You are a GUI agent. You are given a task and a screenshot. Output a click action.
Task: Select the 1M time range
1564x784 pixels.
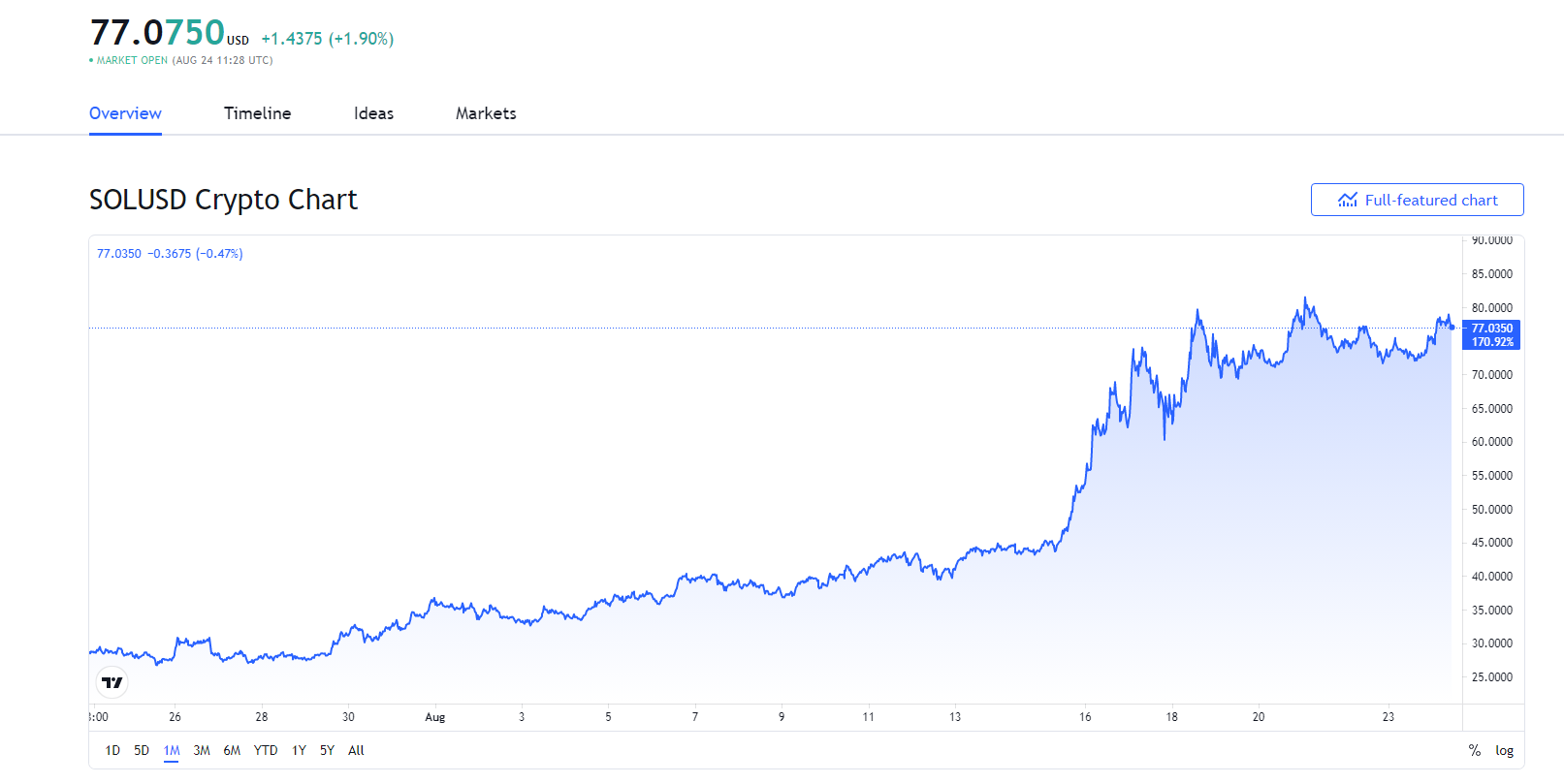coord(172,750)
